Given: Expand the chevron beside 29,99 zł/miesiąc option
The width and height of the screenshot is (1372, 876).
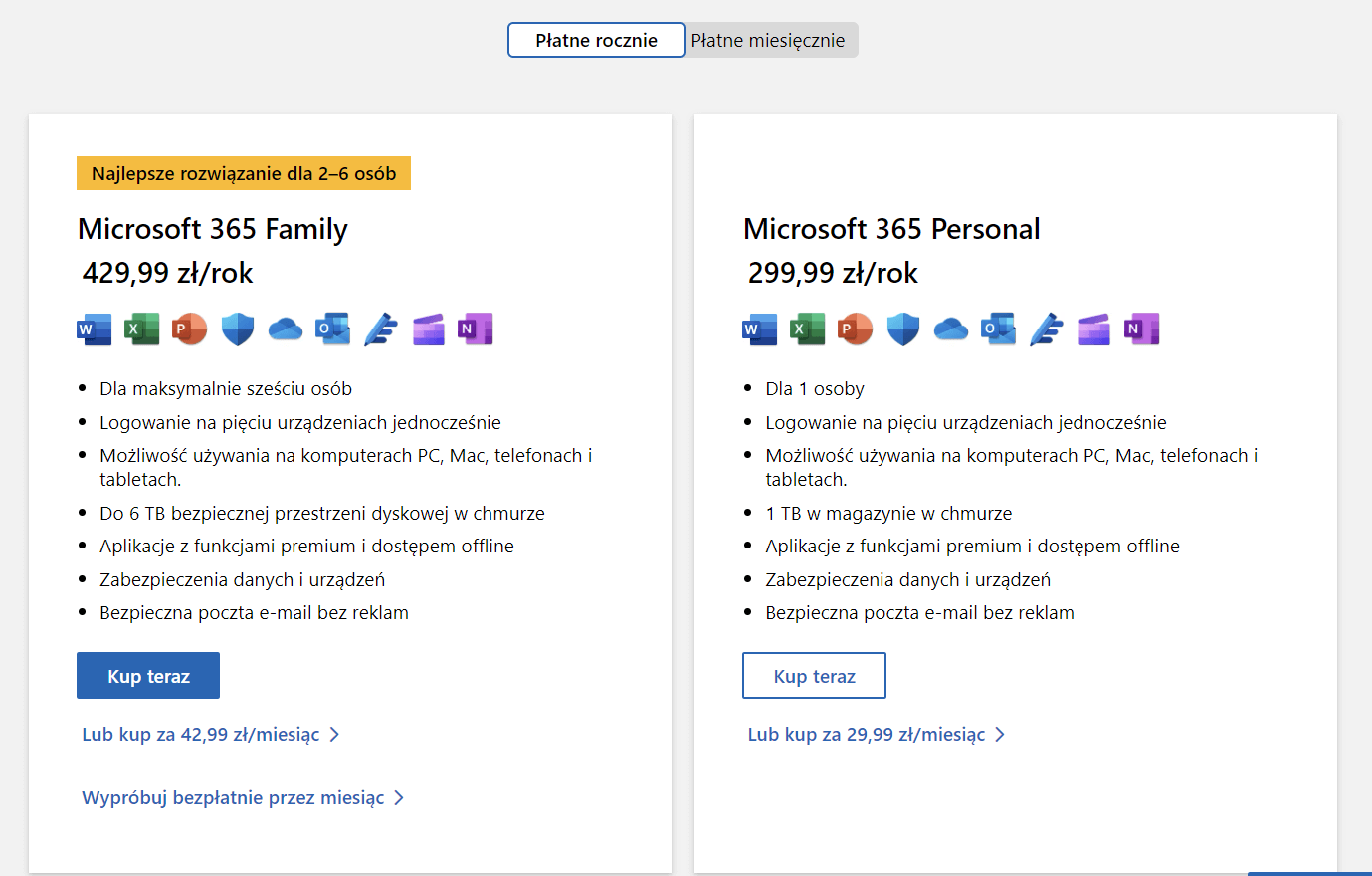Looking at the screenshot, I should [1001, 734].
